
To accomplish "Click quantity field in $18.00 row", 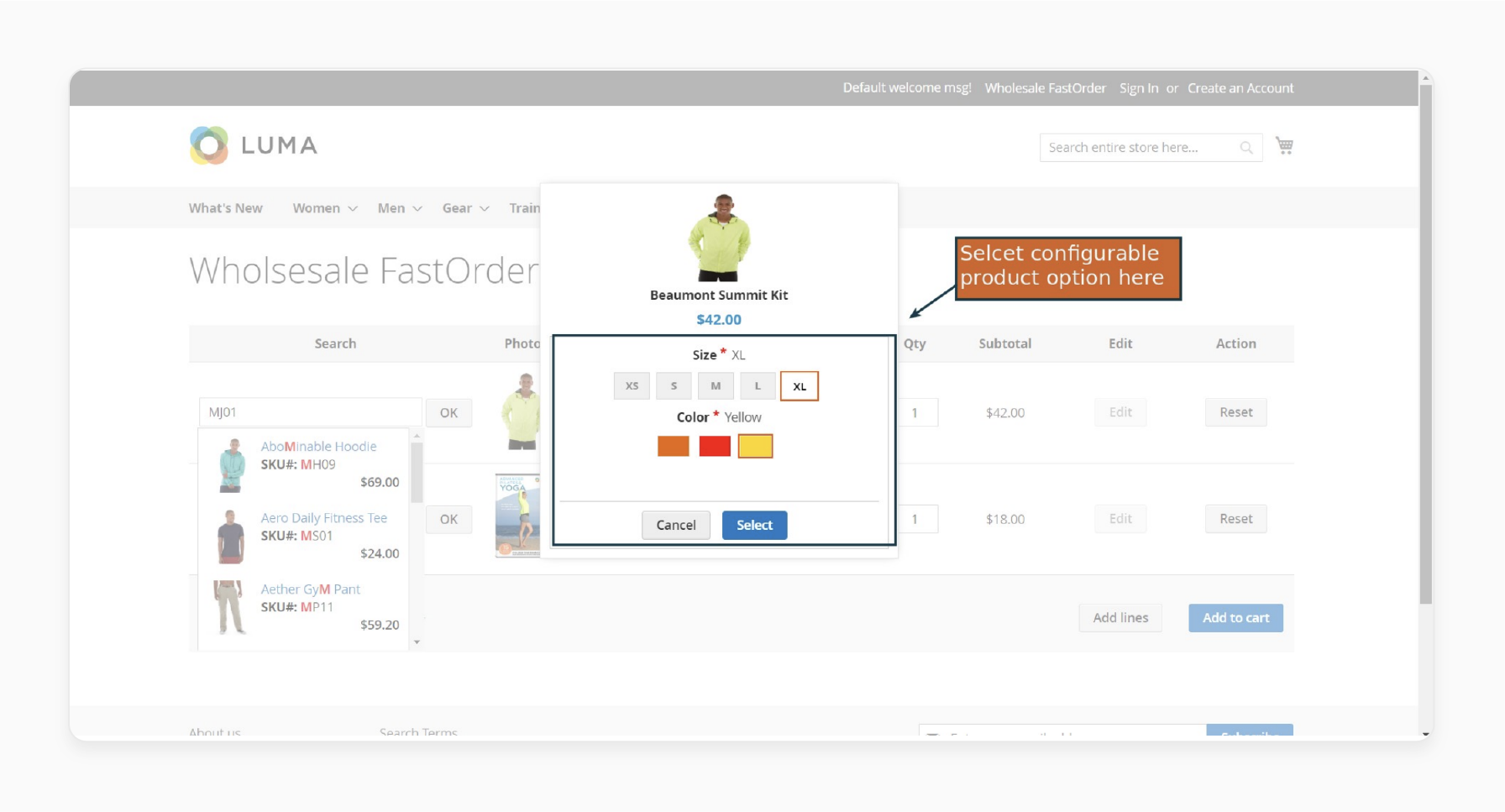I will 917,519.
